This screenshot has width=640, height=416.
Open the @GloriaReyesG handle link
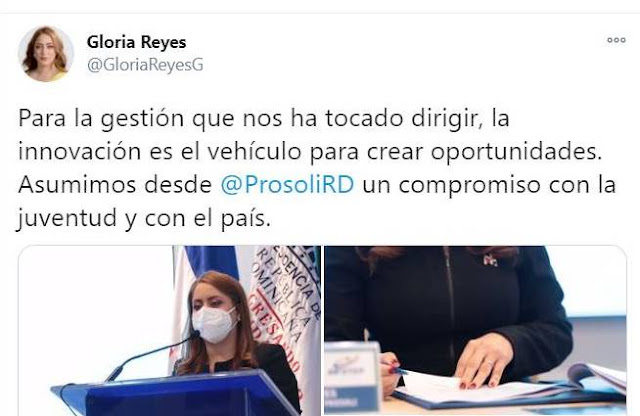[145, 65]
